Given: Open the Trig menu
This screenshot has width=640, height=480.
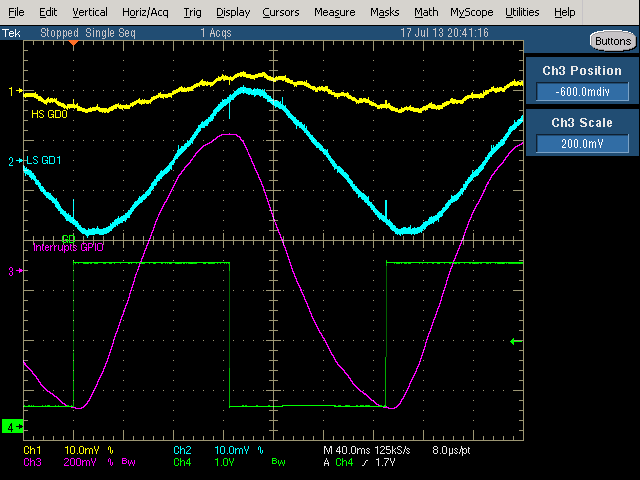Looking at the screenshot, I should pyautogui.click(x=193, y=13).
